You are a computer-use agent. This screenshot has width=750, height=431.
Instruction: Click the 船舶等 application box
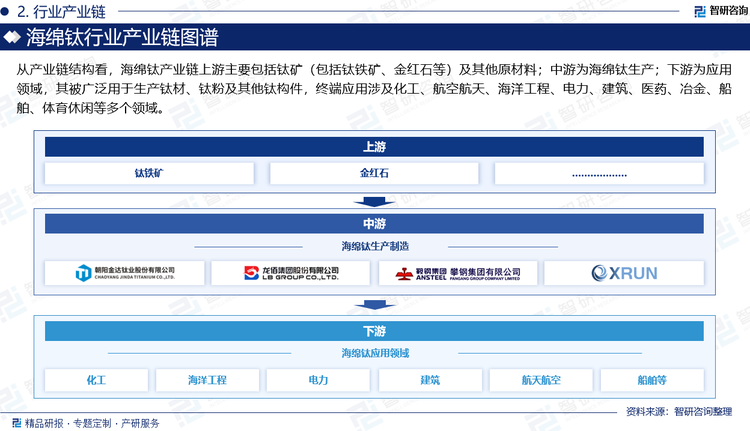point(652,380)
